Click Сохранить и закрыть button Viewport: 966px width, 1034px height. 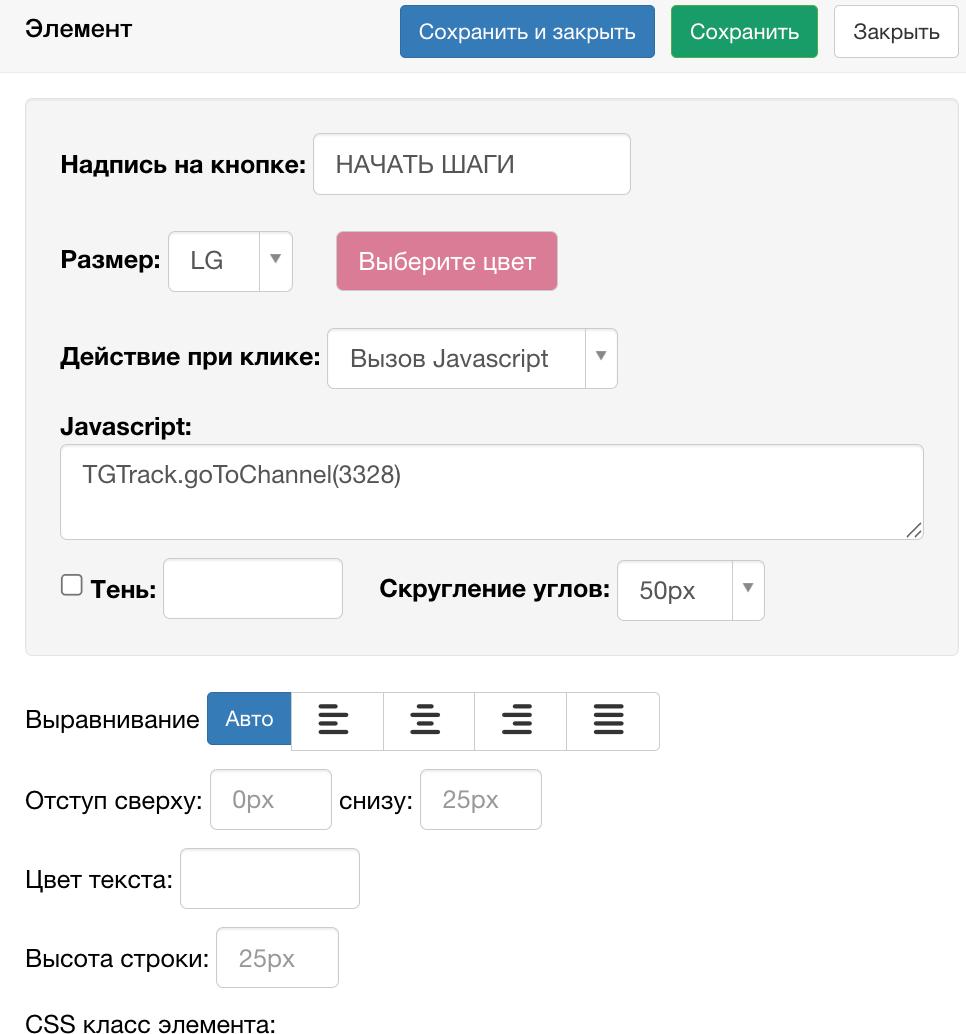tap(527, 31)
